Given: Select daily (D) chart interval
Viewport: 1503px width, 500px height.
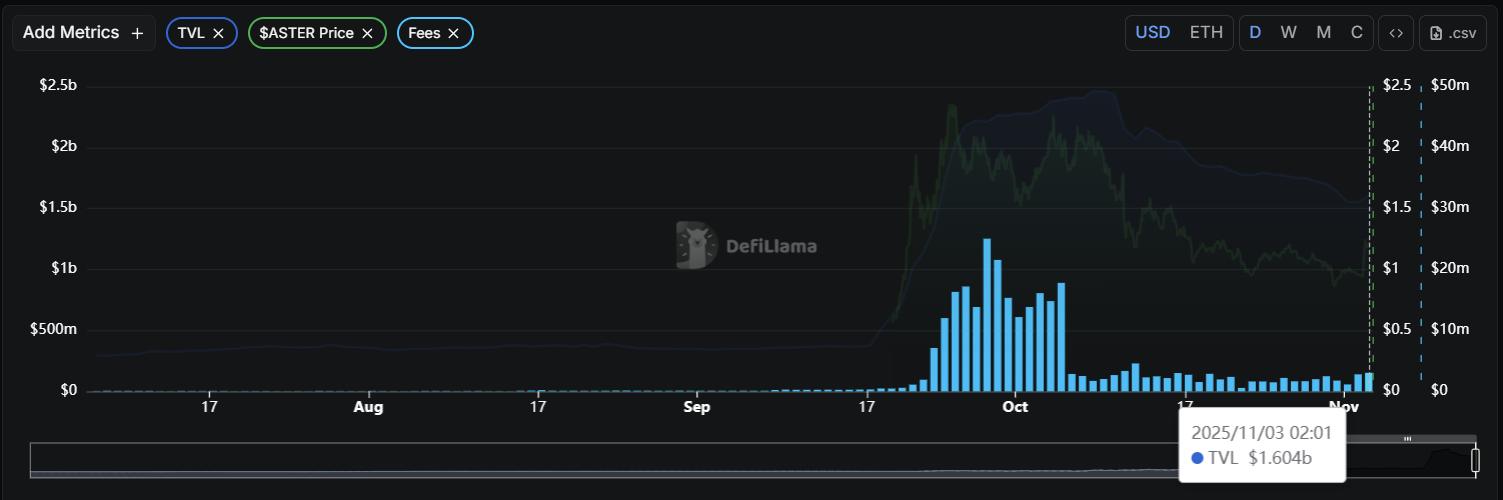Looking at the screenshot, I should [x=1255, y=32].
